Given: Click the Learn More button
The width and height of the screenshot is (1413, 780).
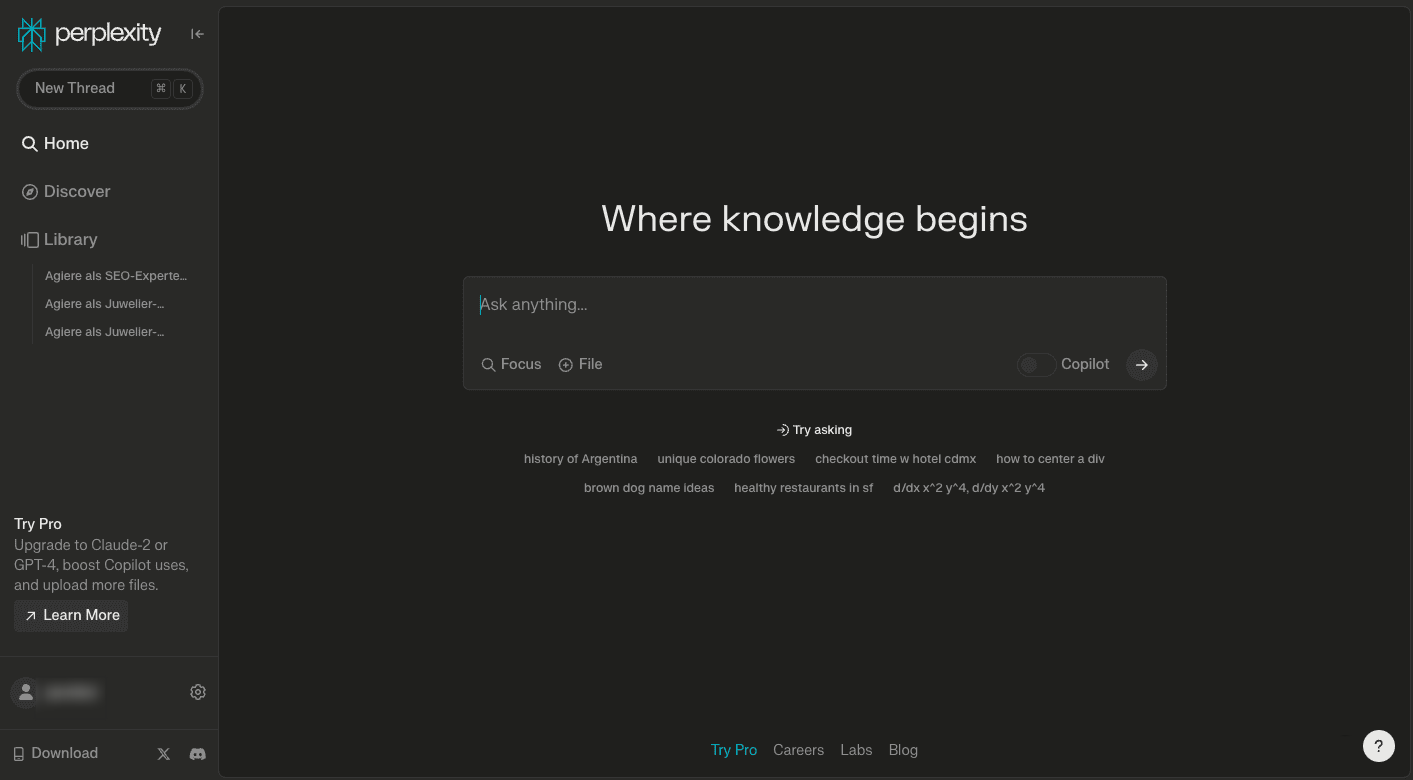Looking at the screenshot, I should (x=71, y=615).
